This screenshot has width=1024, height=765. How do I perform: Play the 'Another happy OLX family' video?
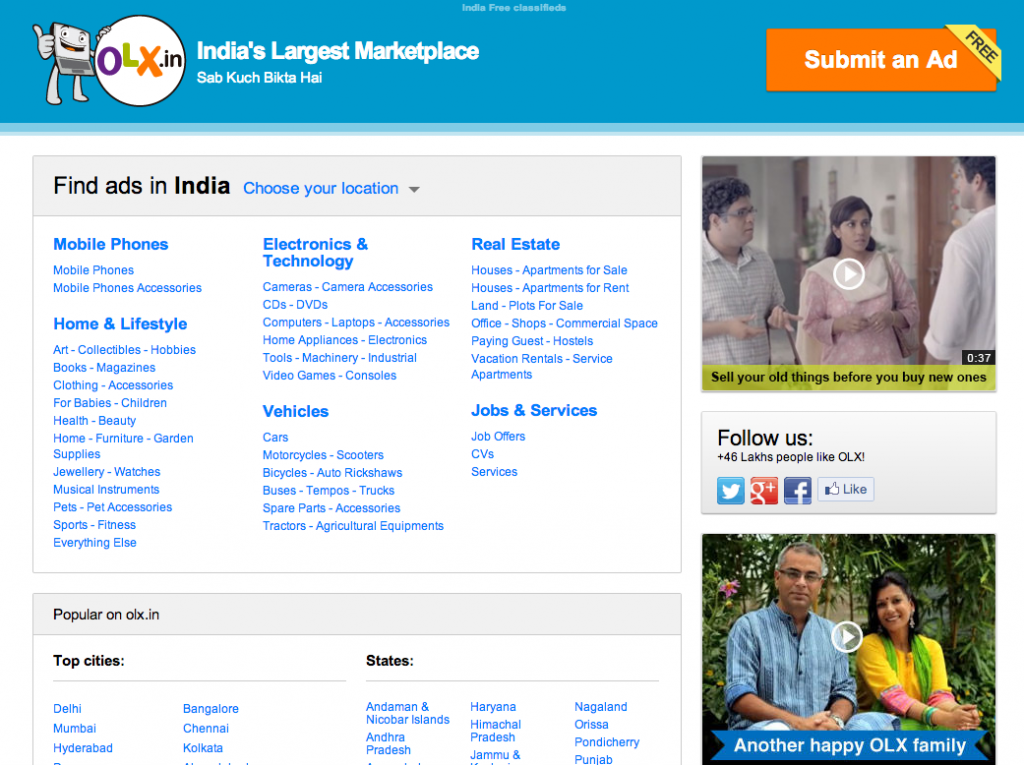pyautogui.click(x=847, y=636)
